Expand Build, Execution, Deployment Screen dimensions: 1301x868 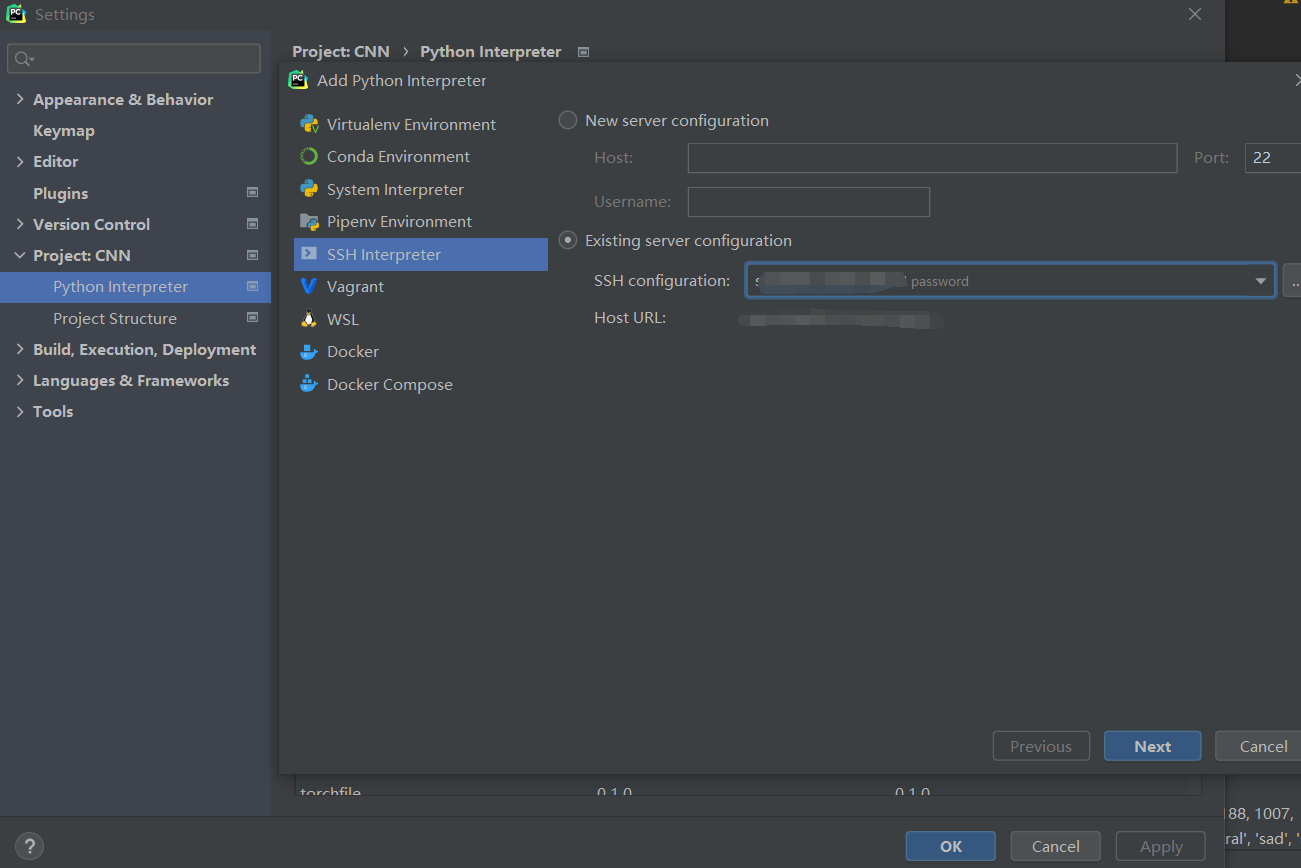(x=19, y=349)
